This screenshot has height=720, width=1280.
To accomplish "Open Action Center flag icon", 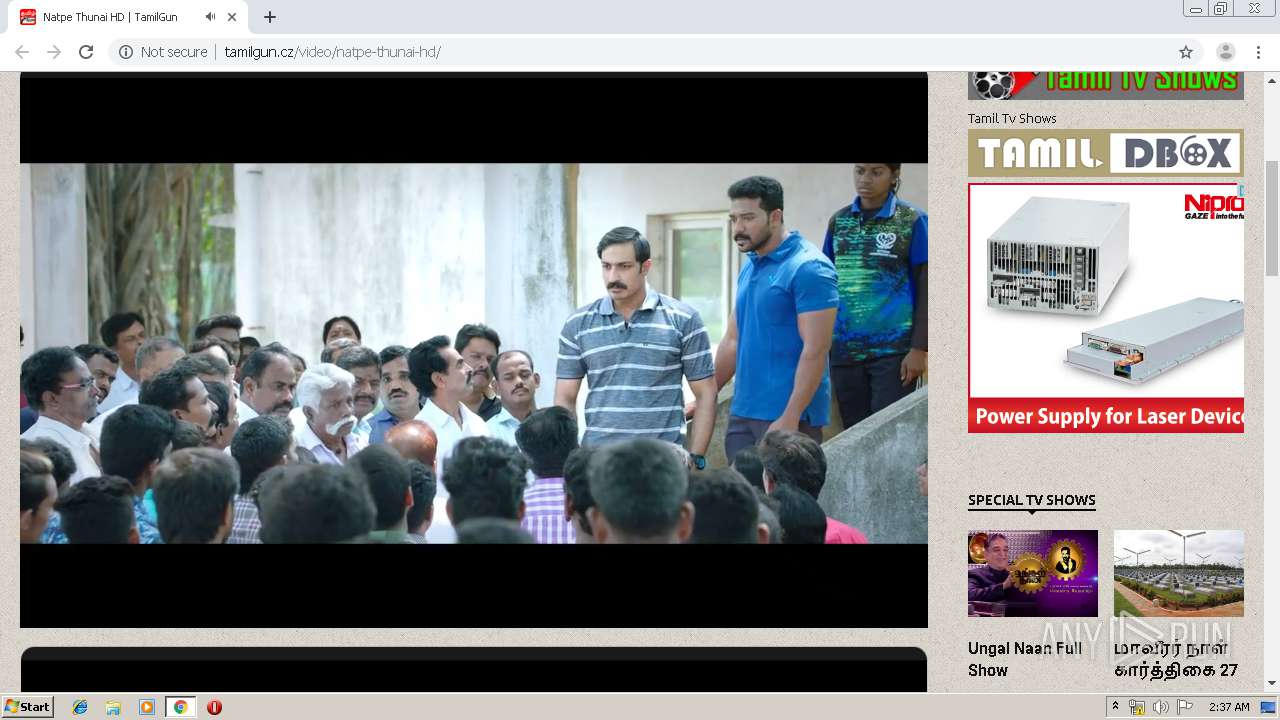I will 1184,707.
